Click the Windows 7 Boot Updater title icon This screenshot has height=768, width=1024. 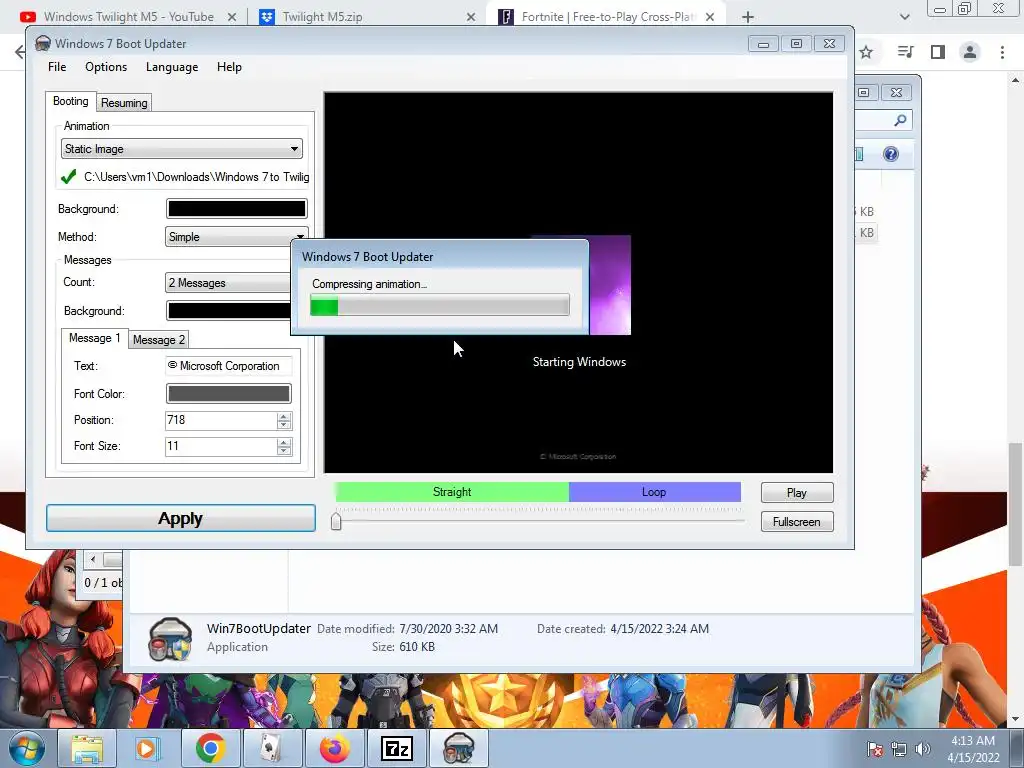pos(42,44)
